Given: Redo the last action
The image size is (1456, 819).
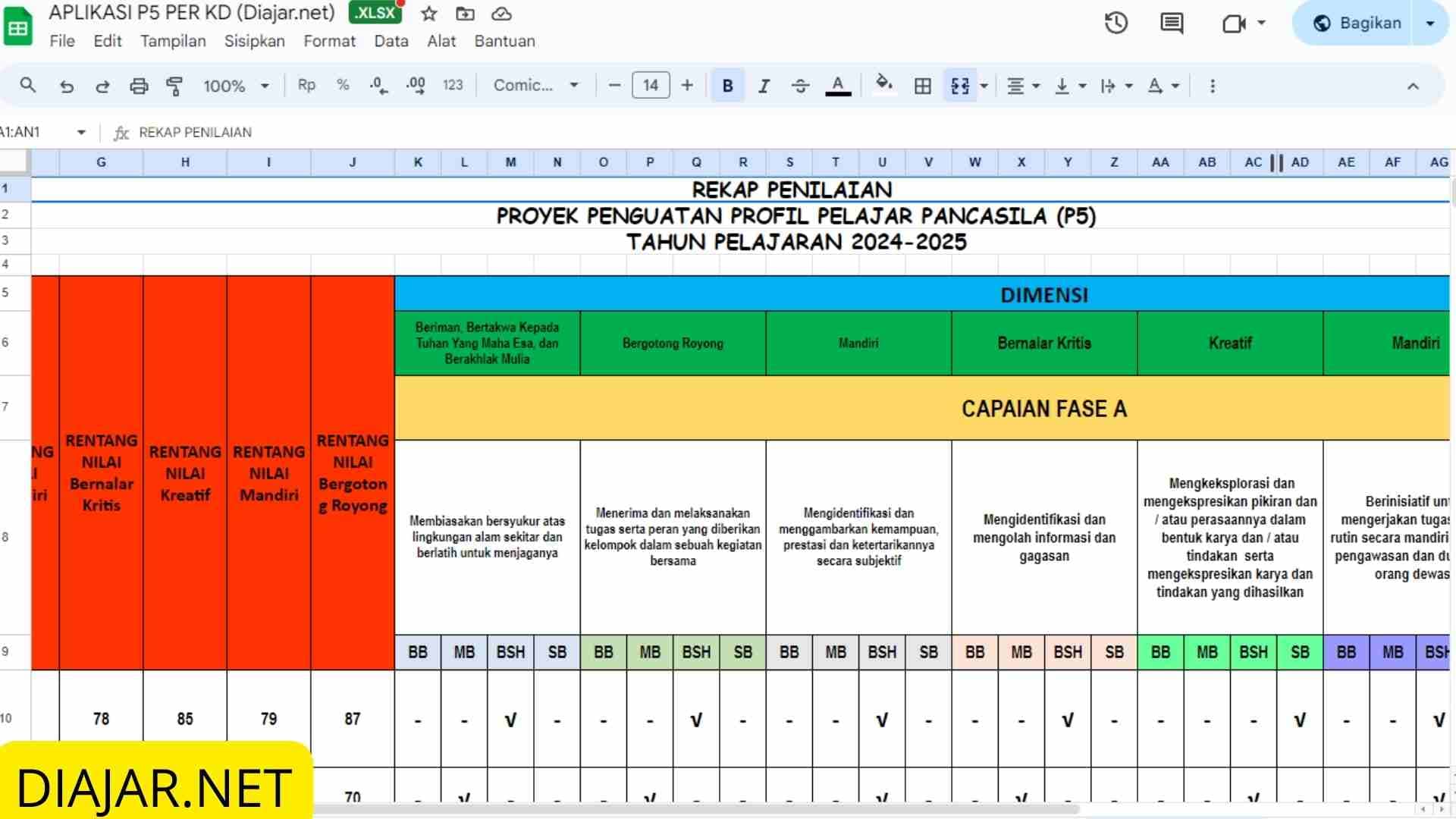Looking at the screenshot, I should (102, 86).
